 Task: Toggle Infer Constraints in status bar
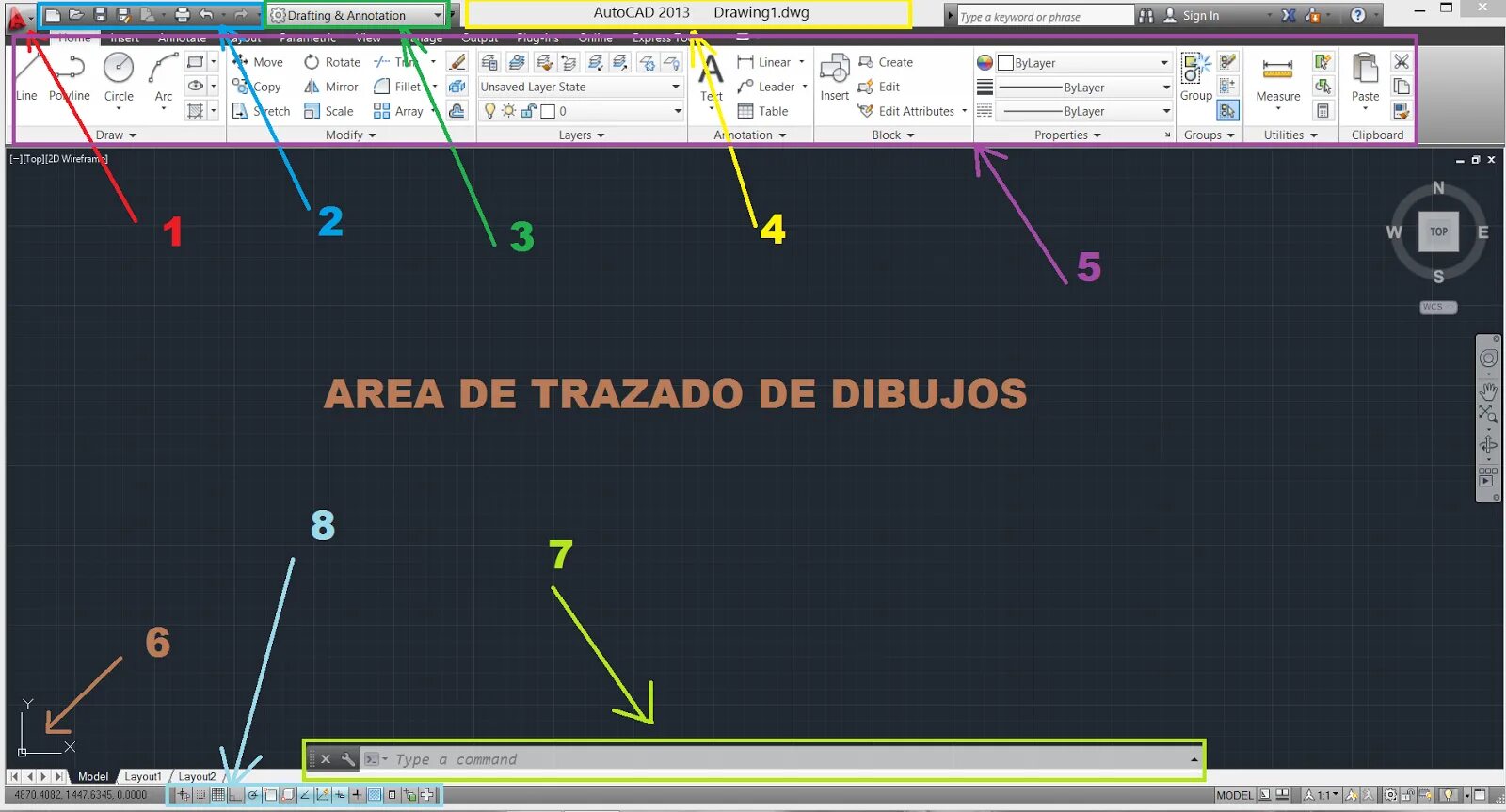(184, 795)
